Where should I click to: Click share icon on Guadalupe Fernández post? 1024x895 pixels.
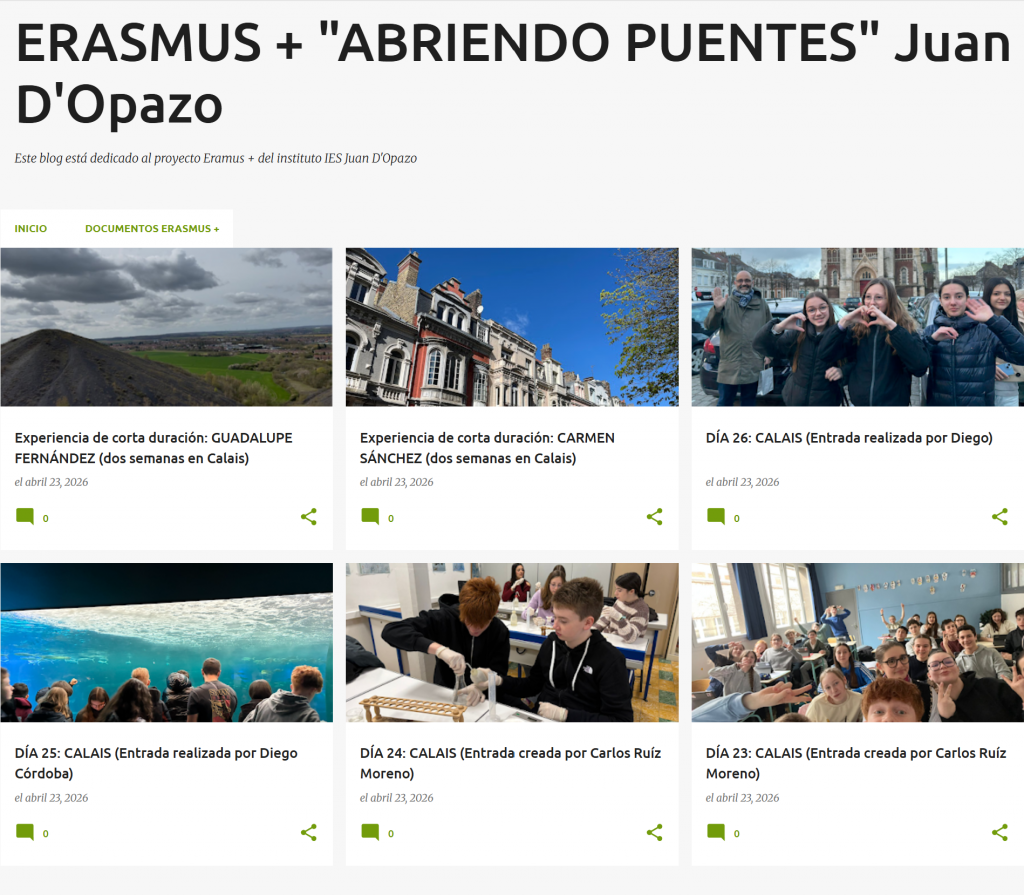coord(309,517)
